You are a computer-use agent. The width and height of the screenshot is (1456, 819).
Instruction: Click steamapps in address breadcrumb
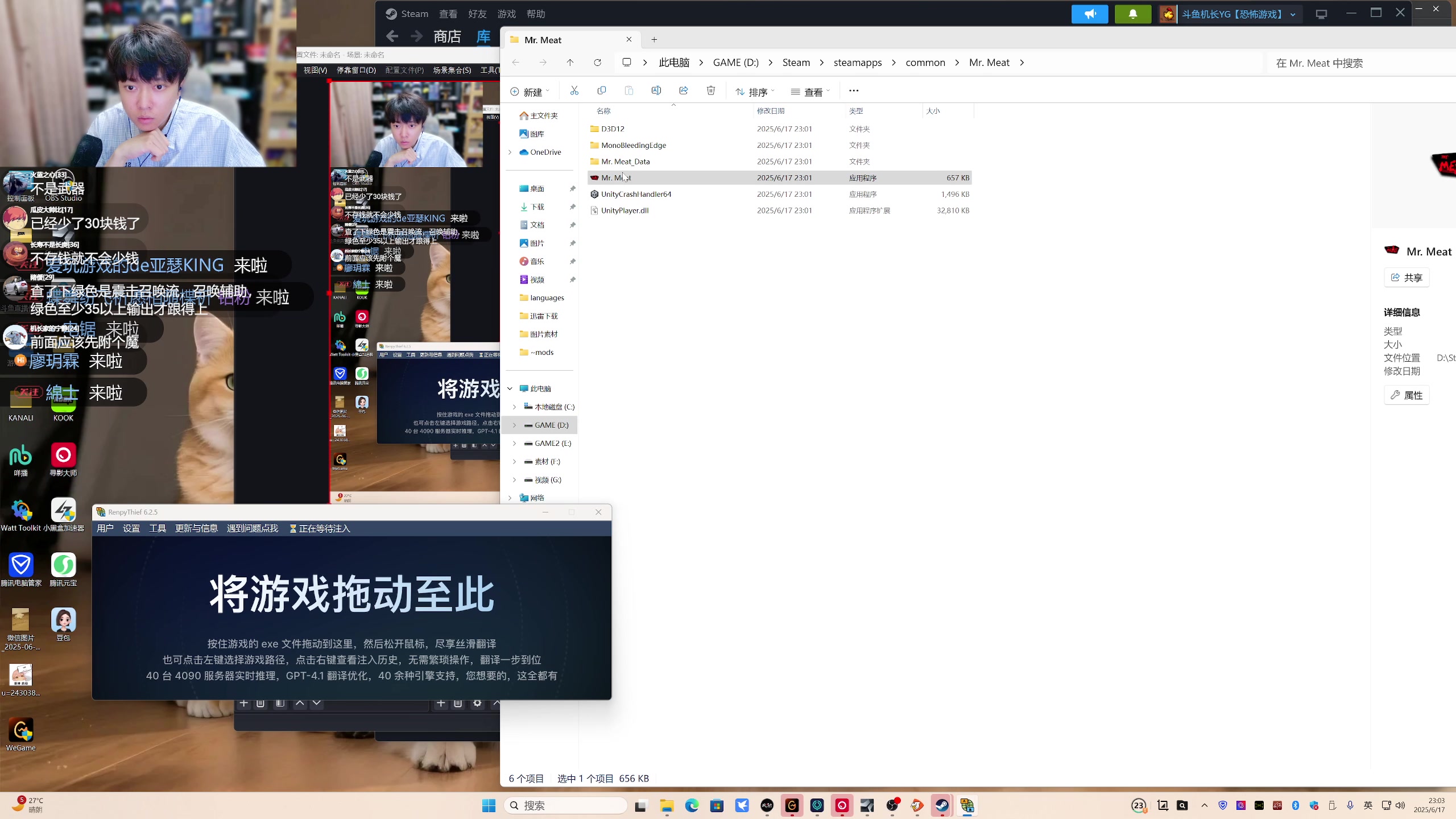tap(858, 63)
